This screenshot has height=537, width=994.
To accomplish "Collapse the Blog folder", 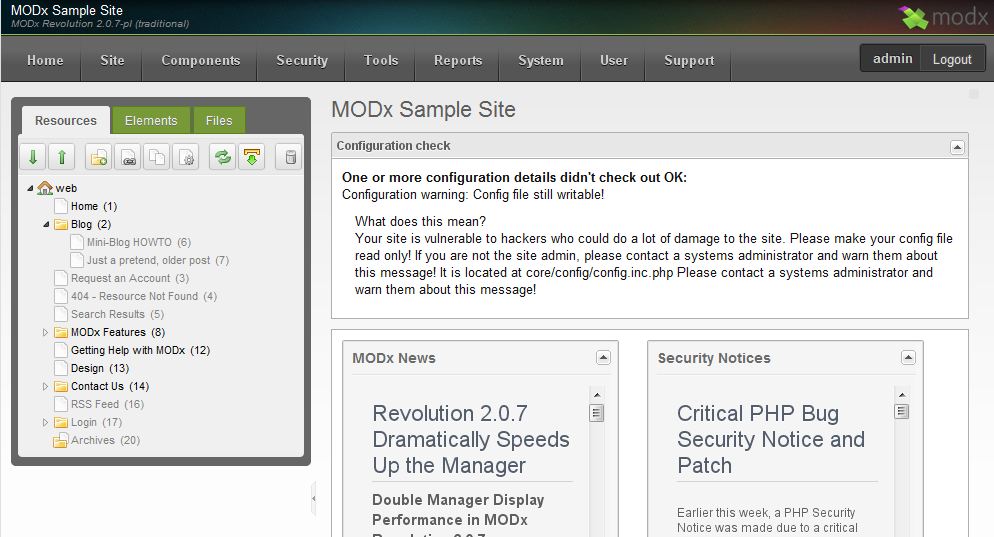I will [46, 224].
